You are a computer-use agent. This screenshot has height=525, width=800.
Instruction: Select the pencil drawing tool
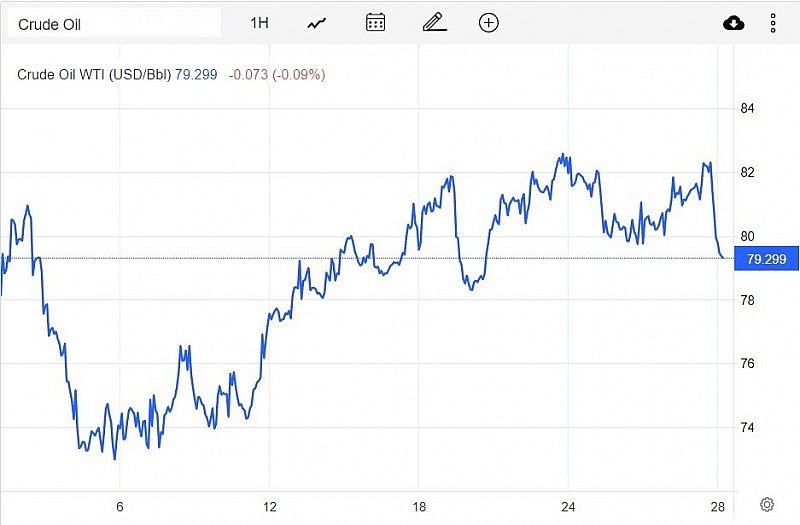click(x=434, y=22)
